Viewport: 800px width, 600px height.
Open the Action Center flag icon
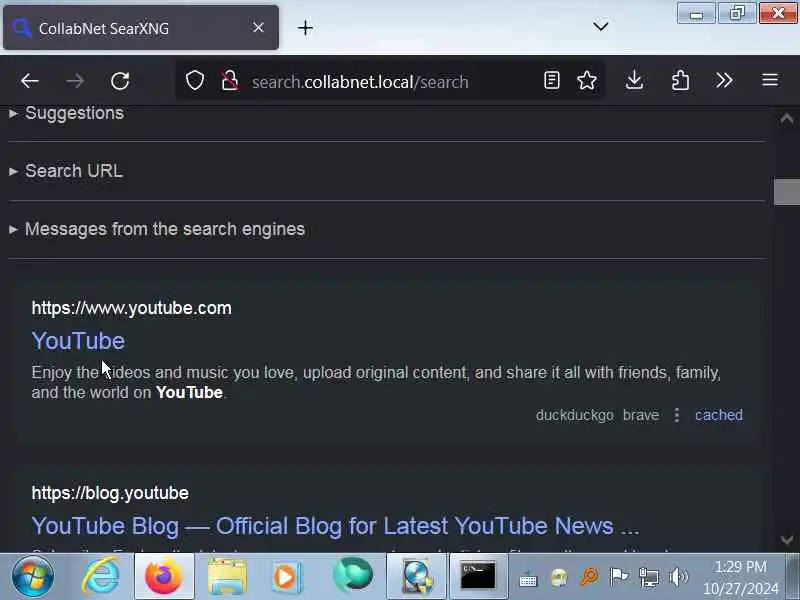pos(619,577)
